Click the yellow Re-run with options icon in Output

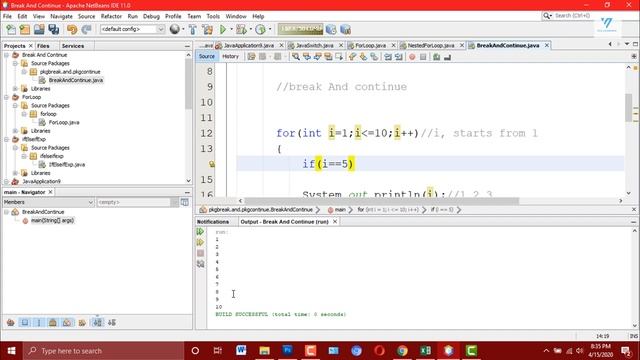[200, 242]
